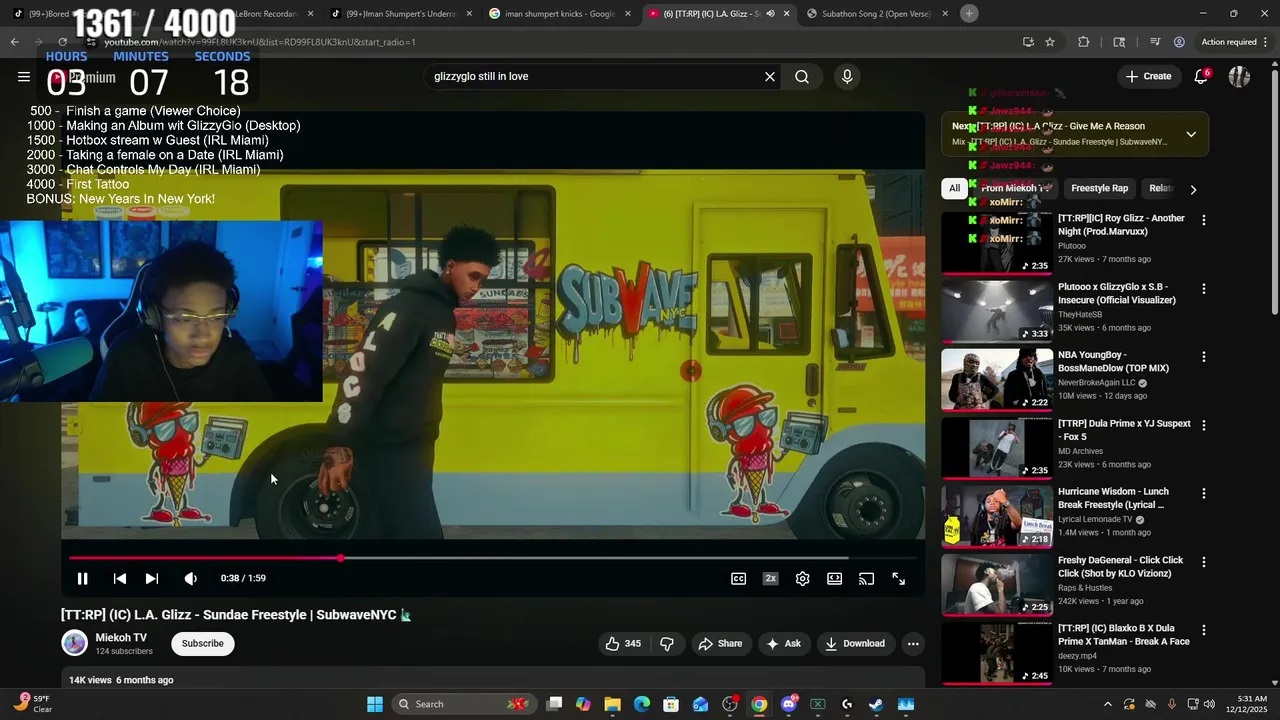Open Discord from the taskbar
1280x720 pixels.
click(788, 704)
